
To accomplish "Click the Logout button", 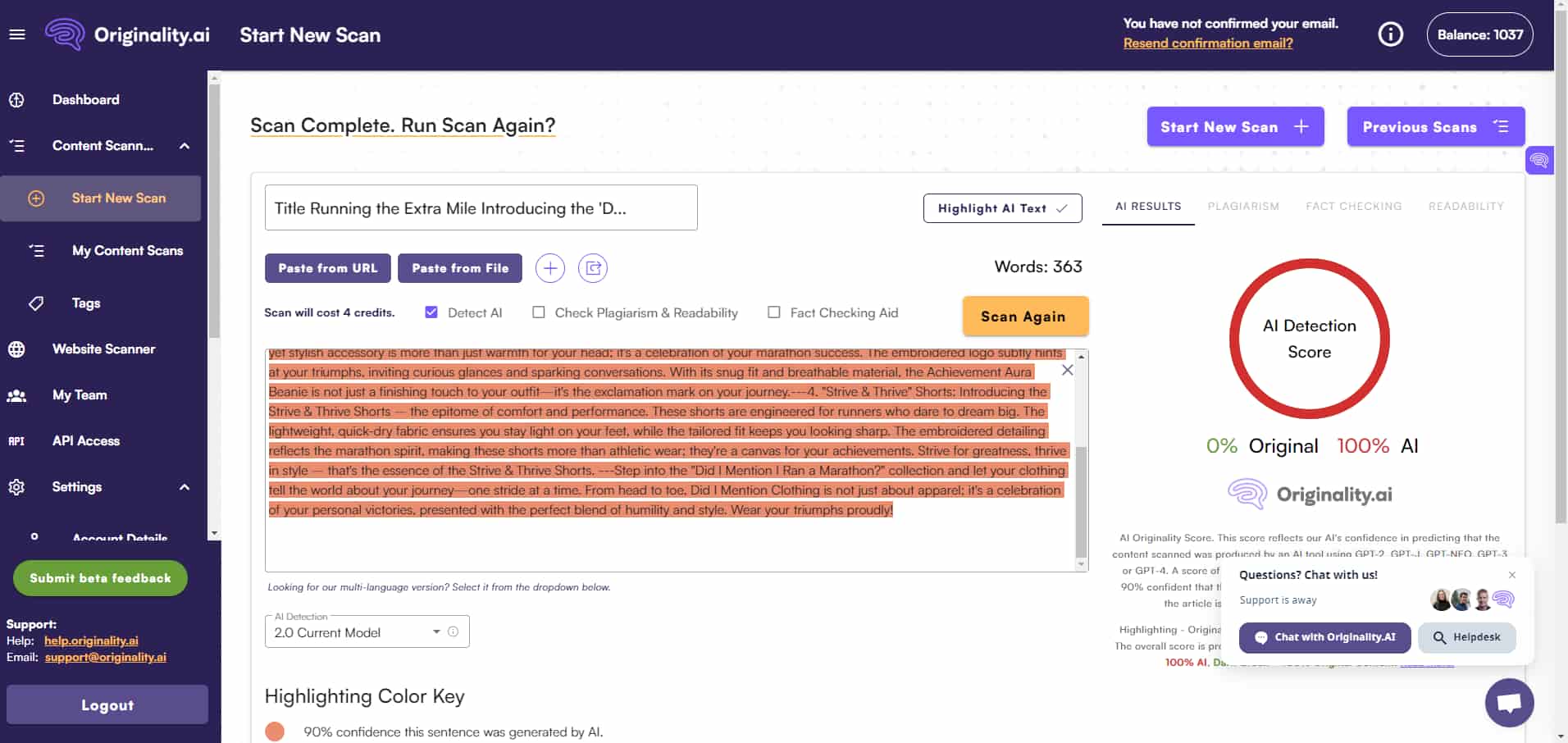I will point(107,705).
